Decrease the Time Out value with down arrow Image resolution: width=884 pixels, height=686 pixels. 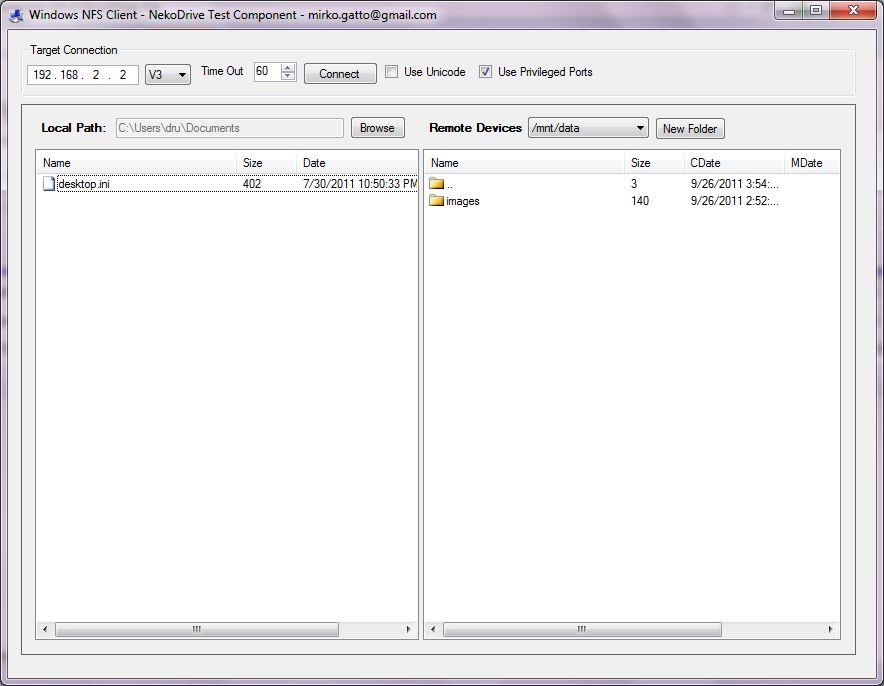[288, 76]
